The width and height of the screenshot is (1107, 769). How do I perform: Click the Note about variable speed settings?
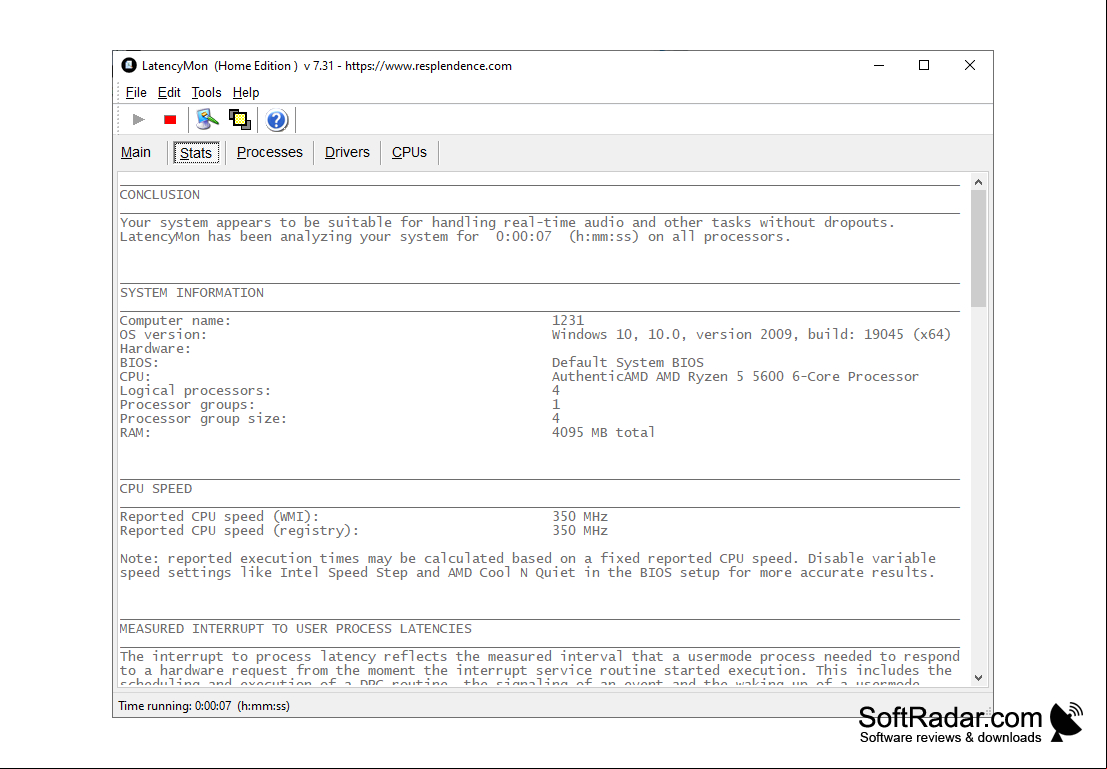tap(527, 566)
